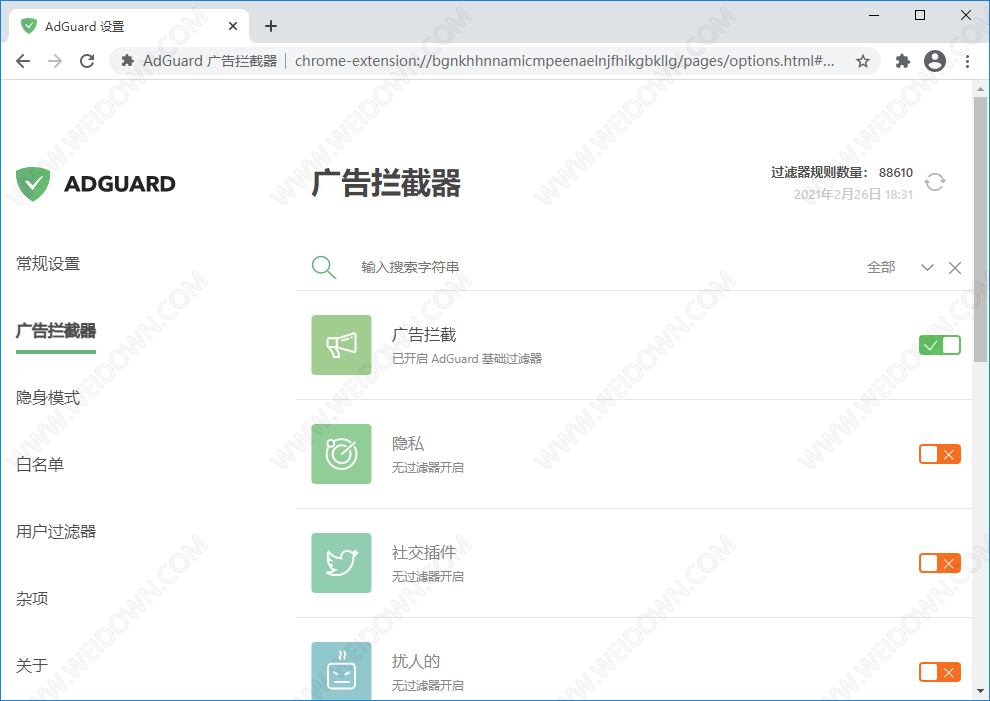990x701 pixels.
Task: Open the 社交插件 filter group
Action: click(634, 563)
